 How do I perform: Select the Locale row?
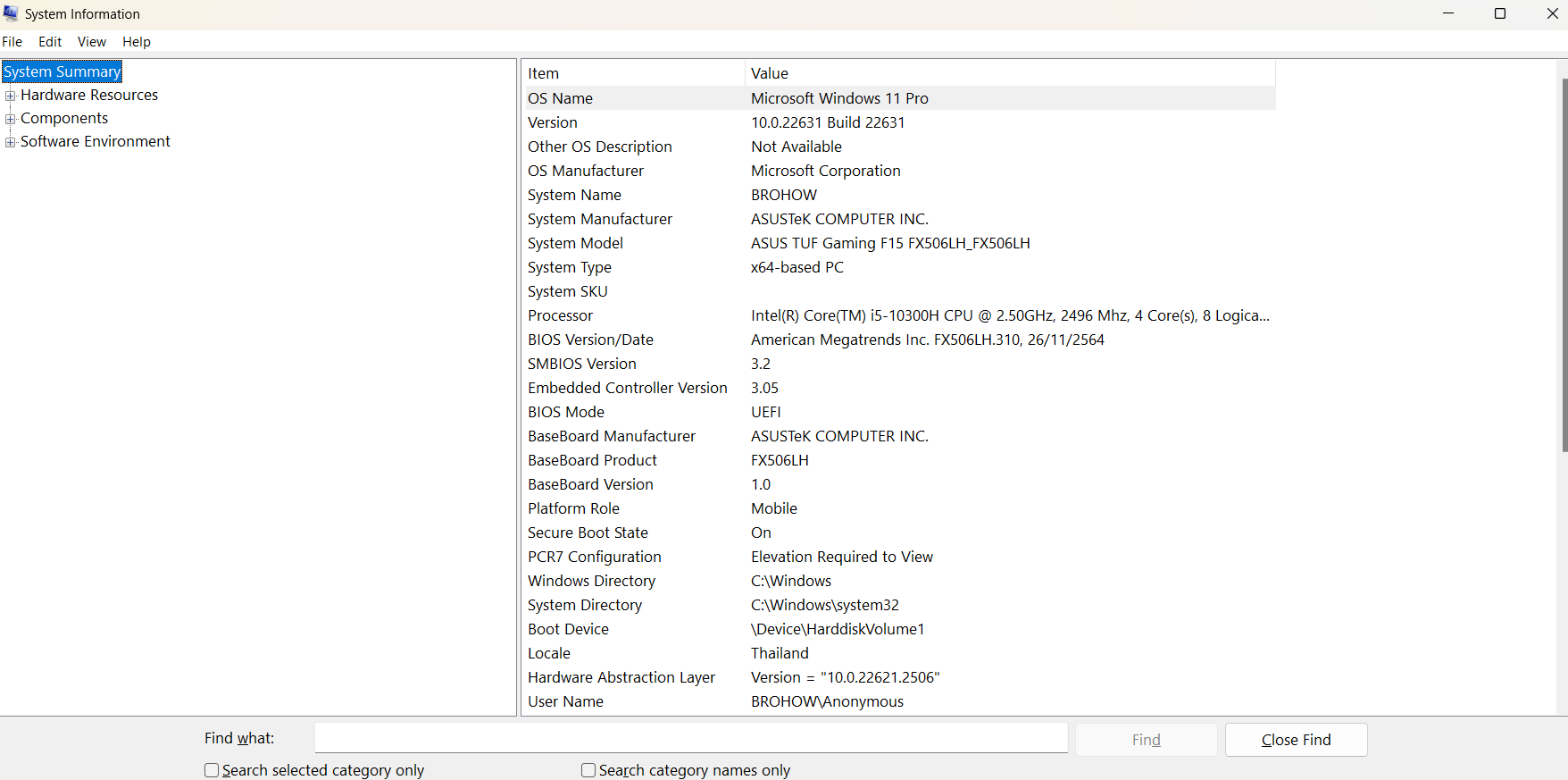899,653
